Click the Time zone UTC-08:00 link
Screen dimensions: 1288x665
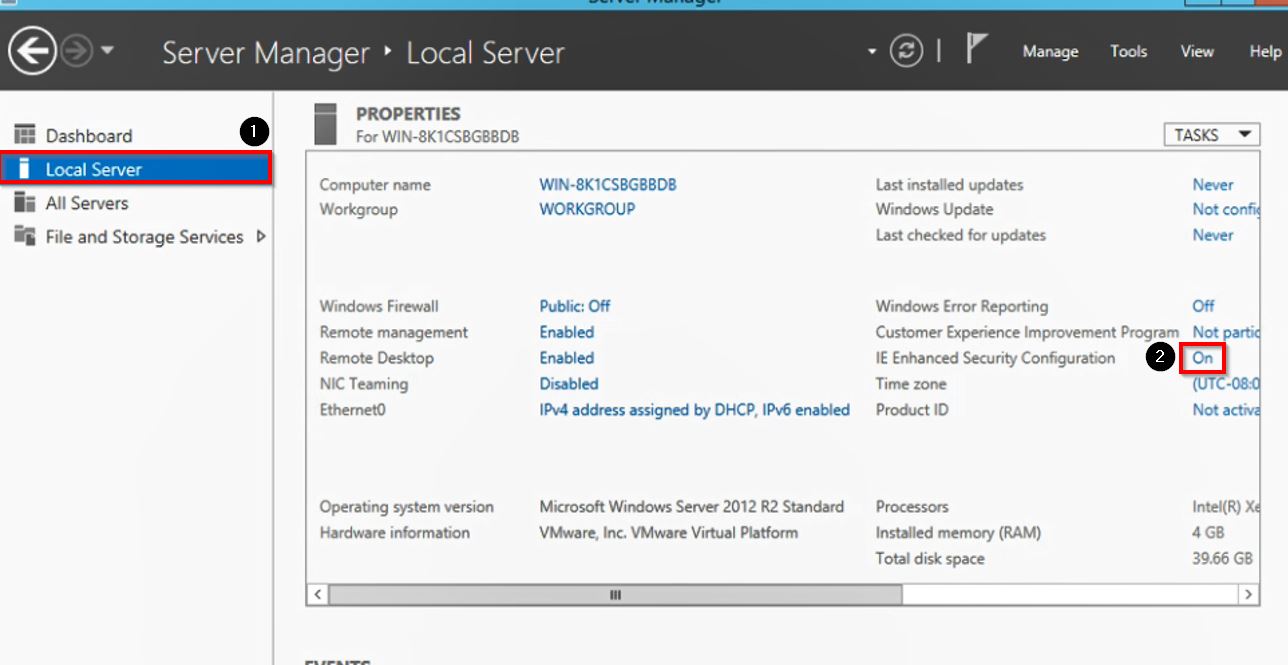[1226, 384]
